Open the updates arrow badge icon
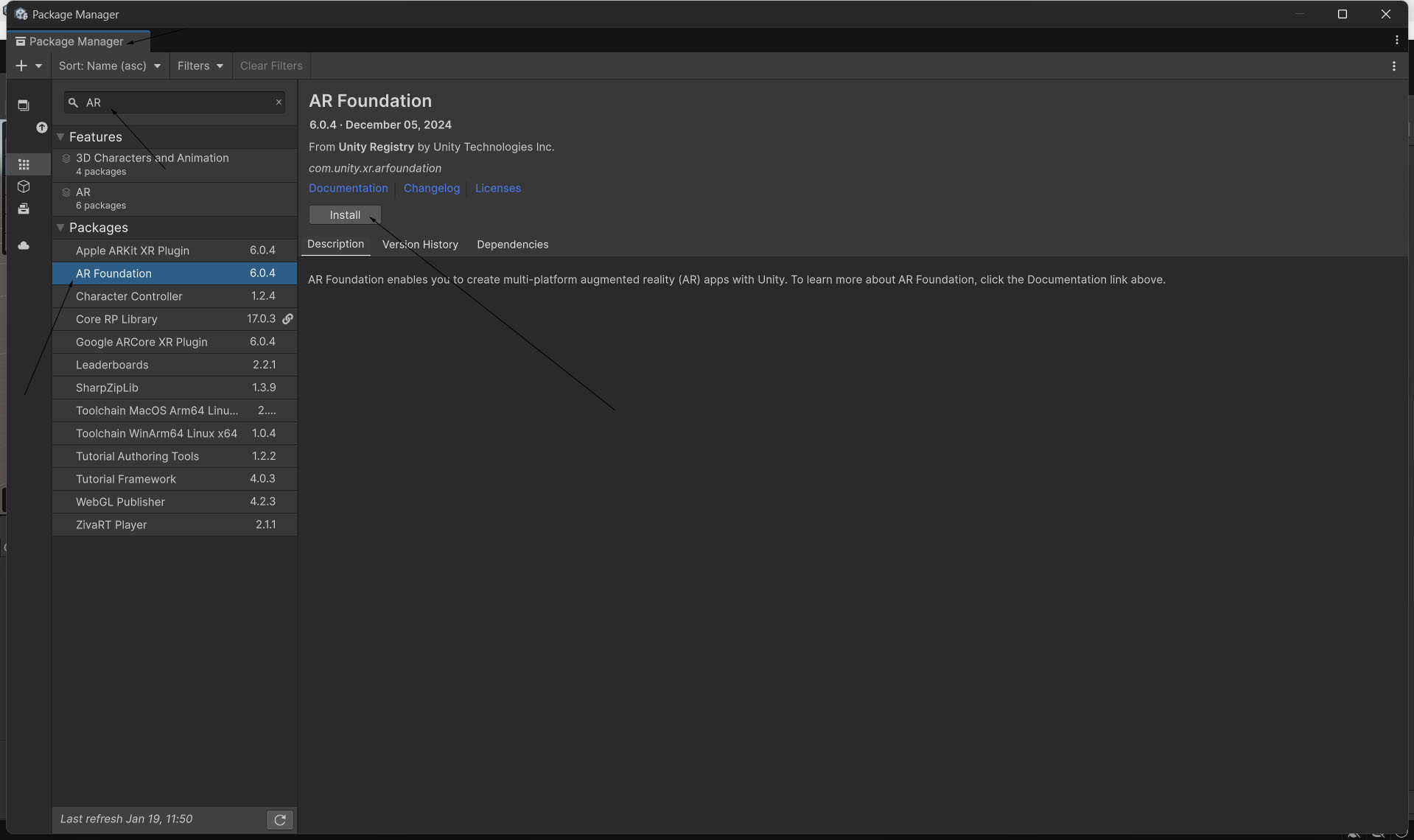The width and height of the screenshot is (1414, 840). coord(42,127)
